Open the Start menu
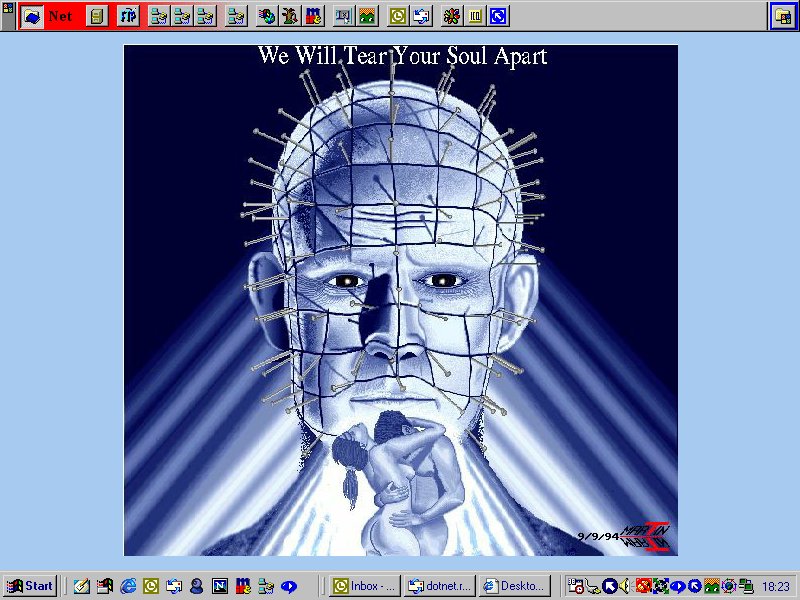 click(x=29, y=586)
